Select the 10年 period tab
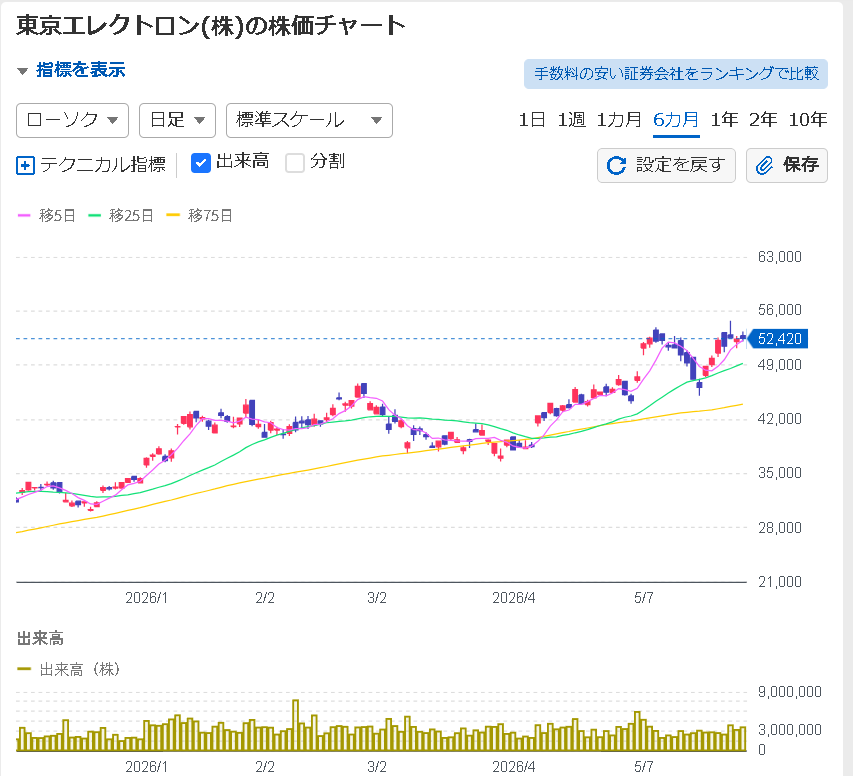The height and width of the screenshot is (776, 853). tap(808, 120)
